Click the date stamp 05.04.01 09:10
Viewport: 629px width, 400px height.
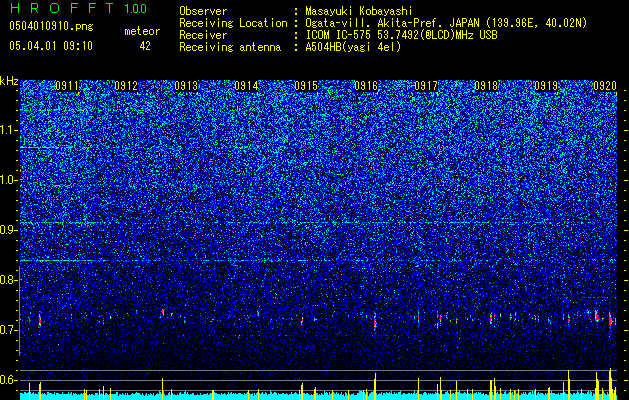tap(51, 46)
